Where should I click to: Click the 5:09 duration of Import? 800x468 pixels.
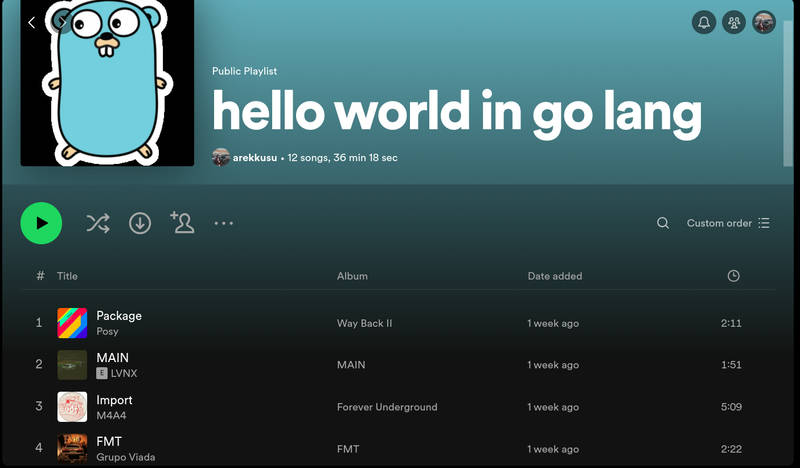[x=731, y=407]
